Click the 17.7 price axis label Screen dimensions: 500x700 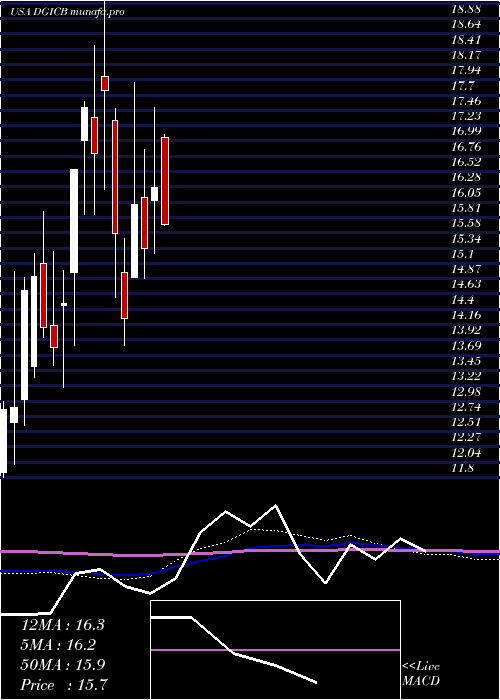point(463,86)
